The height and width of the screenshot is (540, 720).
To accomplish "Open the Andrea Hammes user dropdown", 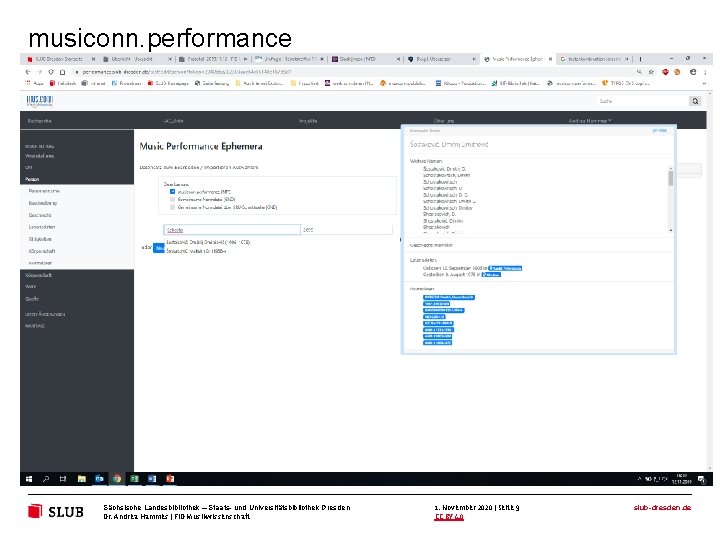I will click(x=590, y=121).
